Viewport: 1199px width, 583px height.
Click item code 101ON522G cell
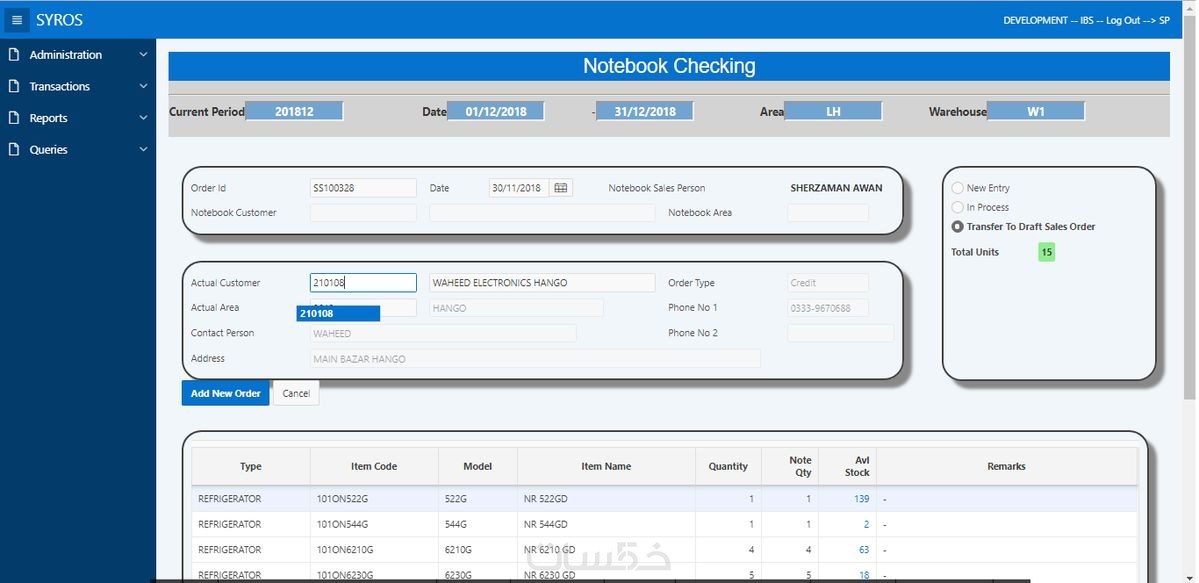[x=375, y=499]
